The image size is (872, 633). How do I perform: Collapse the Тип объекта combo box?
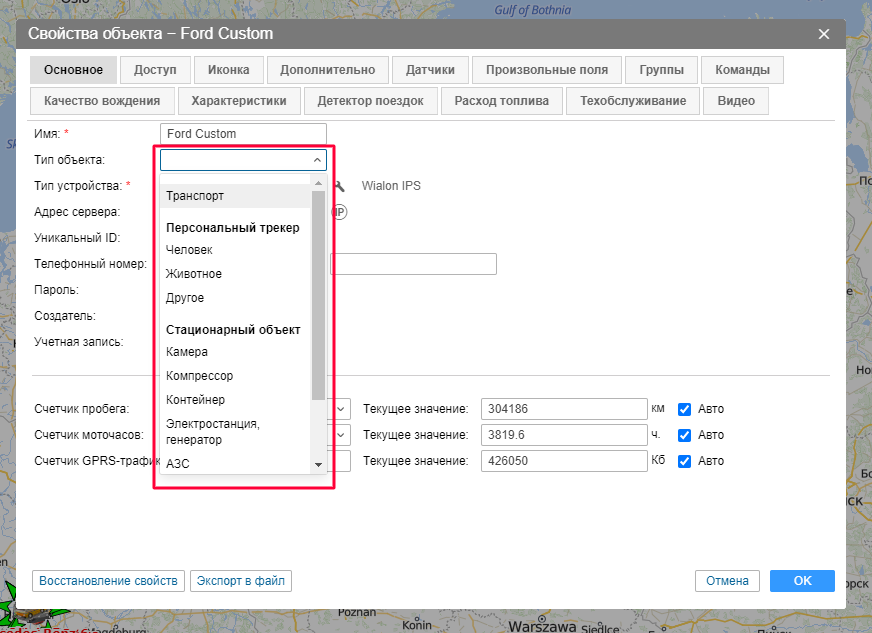click(317, 160)
